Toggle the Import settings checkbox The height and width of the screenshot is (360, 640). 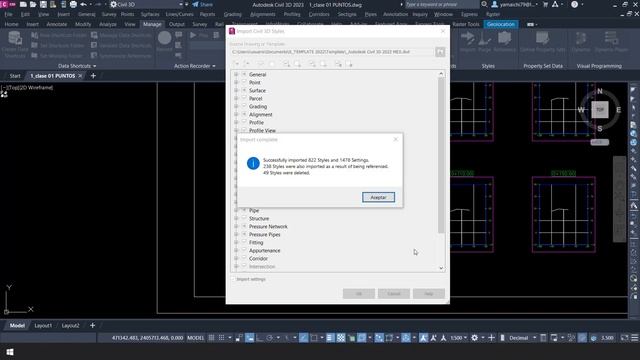click(233, 279)
